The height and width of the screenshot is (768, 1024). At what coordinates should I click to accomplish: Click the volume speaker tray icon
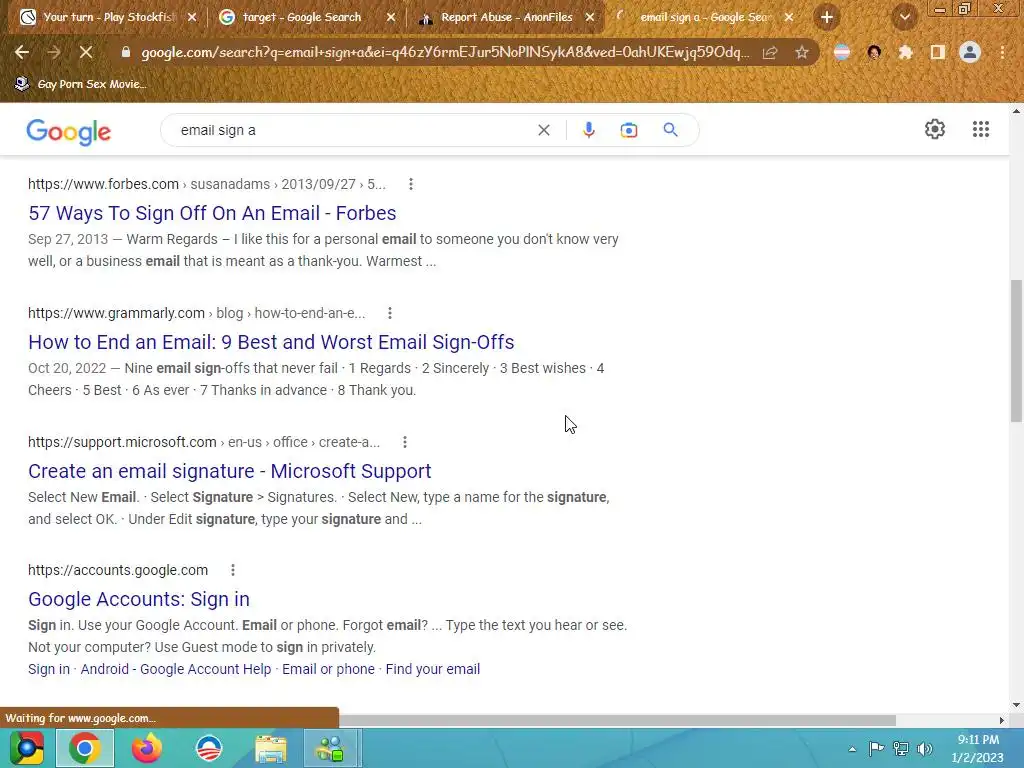pyautogui.click(x=925, y=748)
